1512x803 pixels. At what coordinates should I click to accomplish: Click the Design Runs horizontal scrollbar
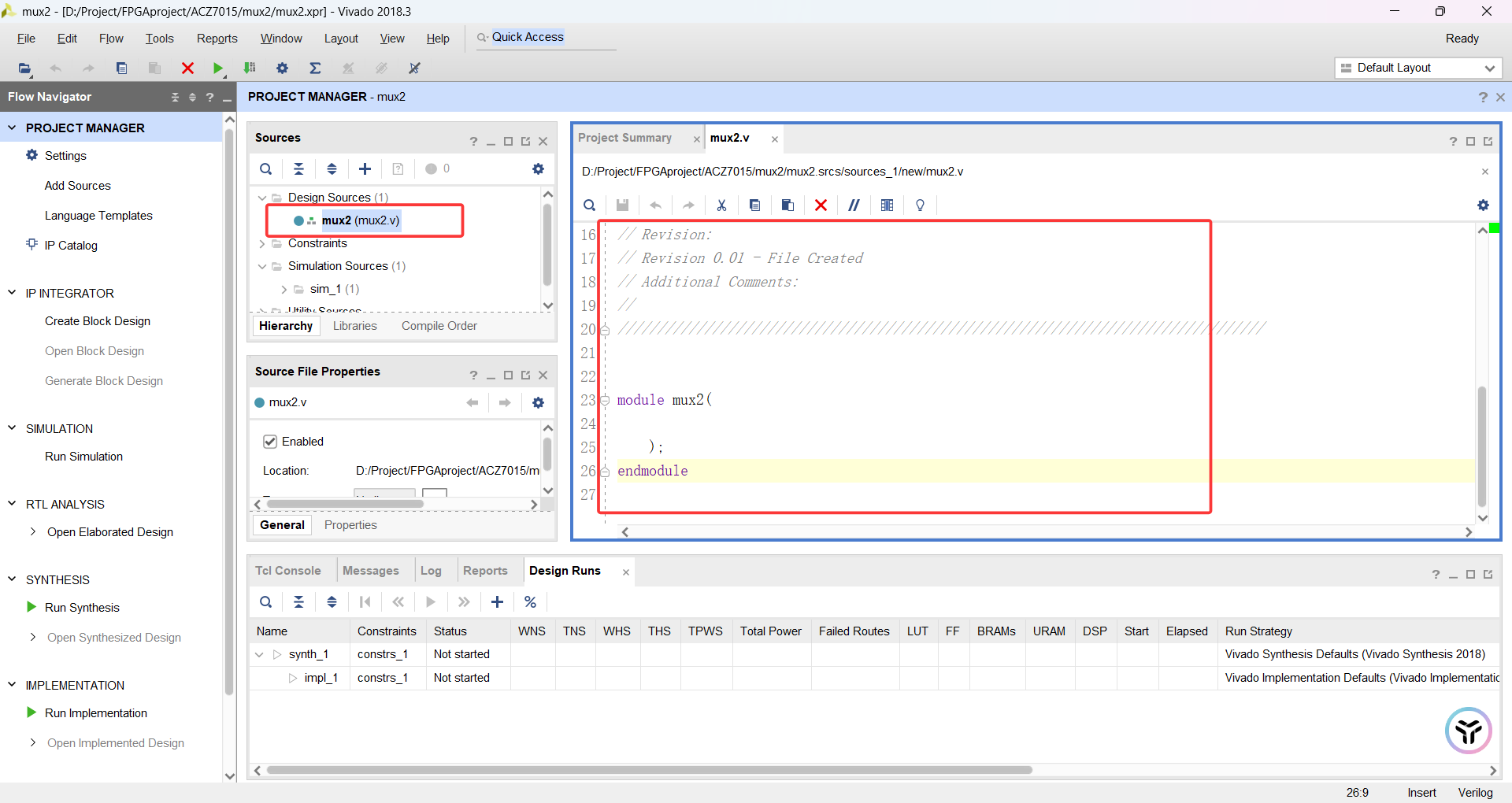coord(650,770)
